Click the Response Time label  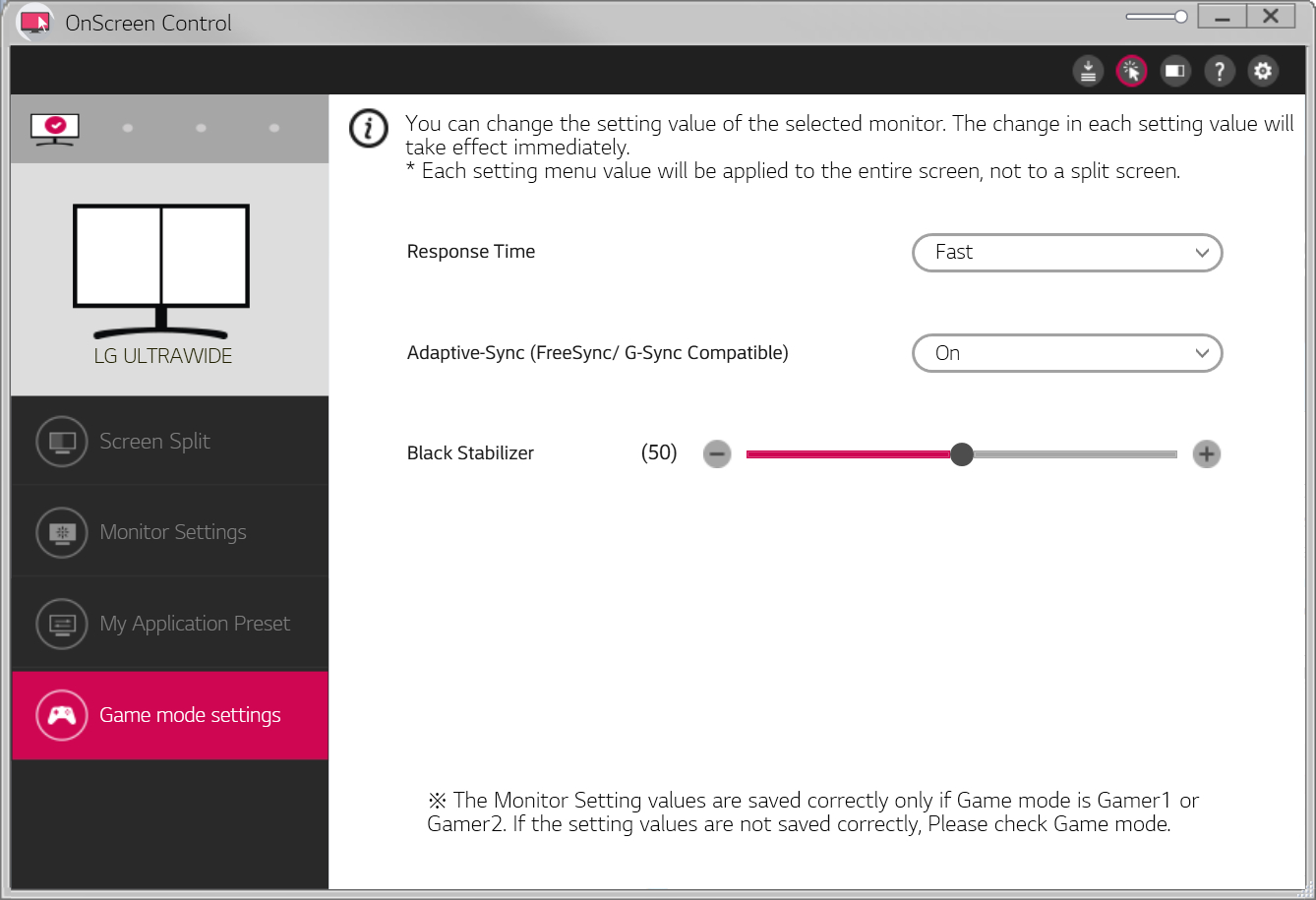[x=471, y=252]
